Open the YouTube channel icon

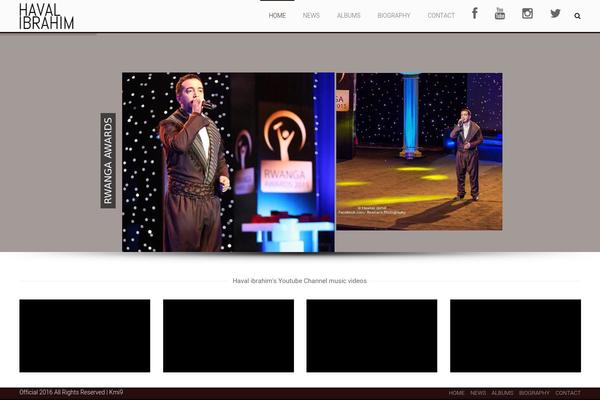click(500, 13)
